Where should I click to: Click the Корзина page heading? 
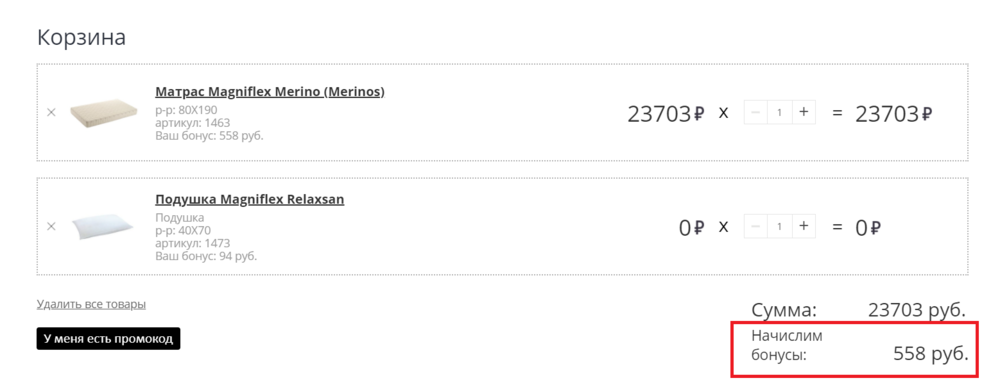pos(82,37)
